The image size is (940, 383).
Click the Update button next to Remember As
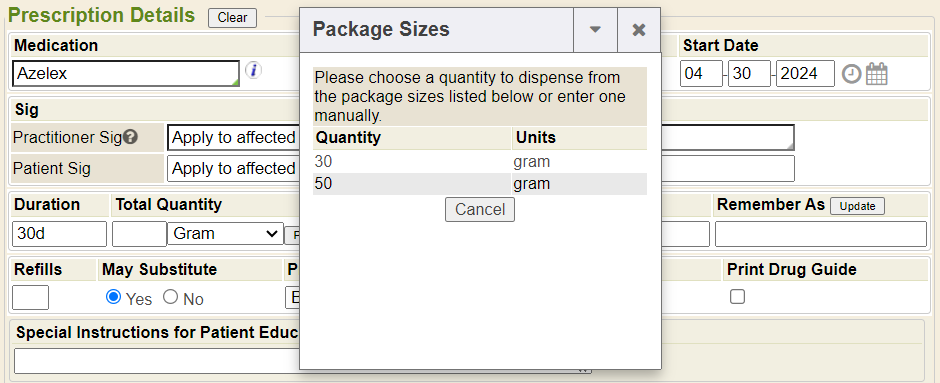(857, 206)
